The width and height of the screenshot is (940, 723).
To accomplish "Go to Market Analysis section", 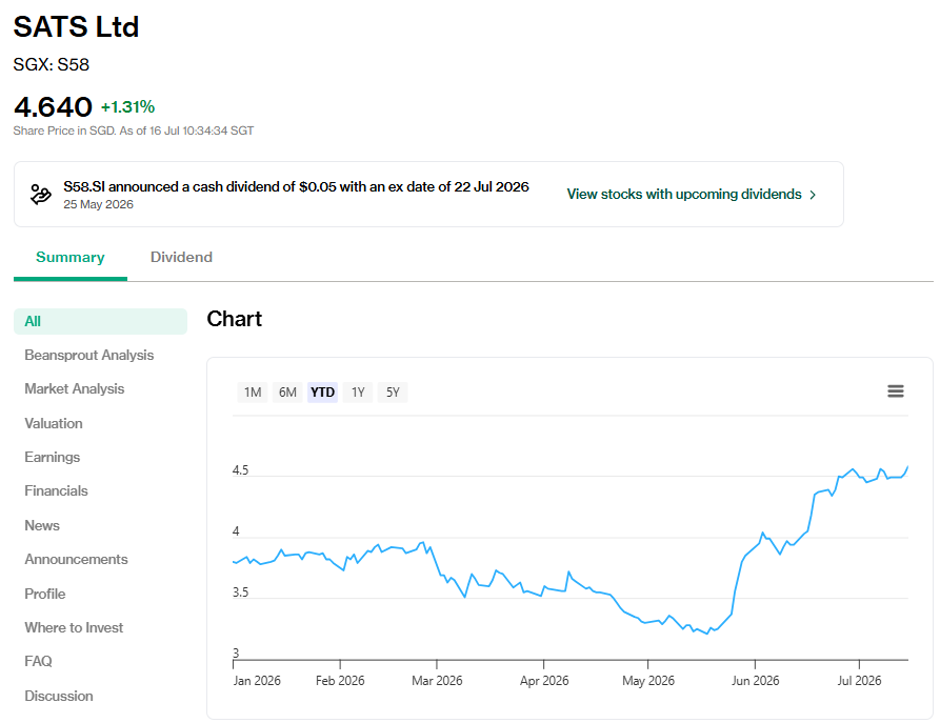I will [74, 388].
